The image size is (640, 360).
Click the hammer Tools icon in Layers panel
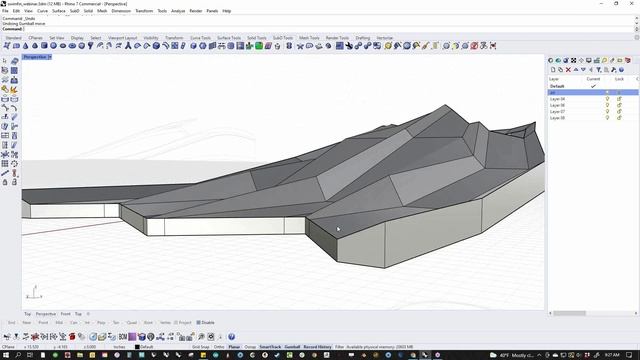[614, 70]
